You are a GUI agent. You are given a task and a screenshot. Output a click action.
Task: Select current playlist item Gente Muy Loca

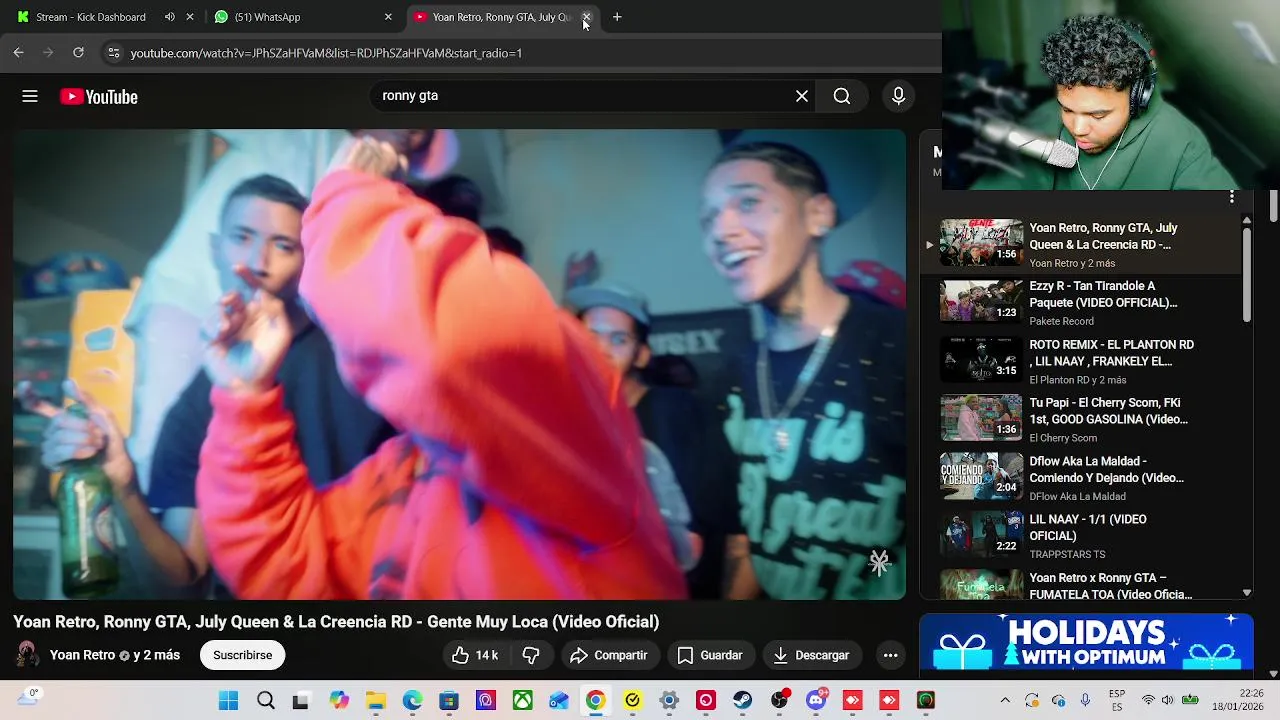click(1080, 244)
